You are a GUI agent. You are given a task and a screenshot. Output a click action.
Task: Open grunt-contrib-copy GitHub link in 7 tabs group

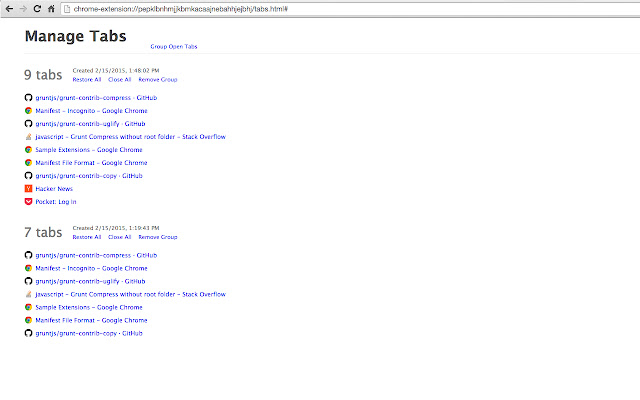pos(89,333)
